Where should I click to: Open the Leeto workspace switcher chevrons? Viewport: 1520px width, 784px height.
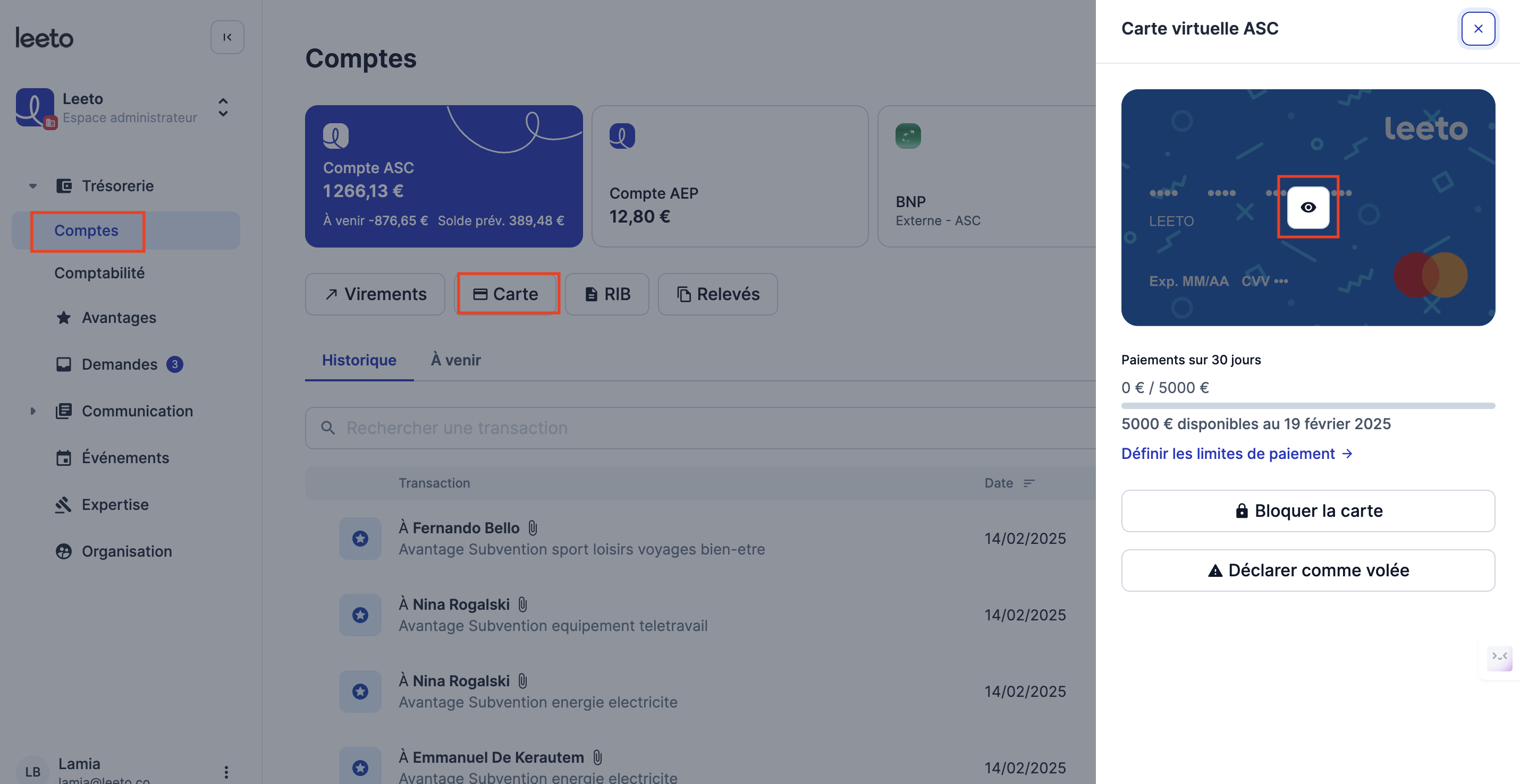click(x=223, y=107)
